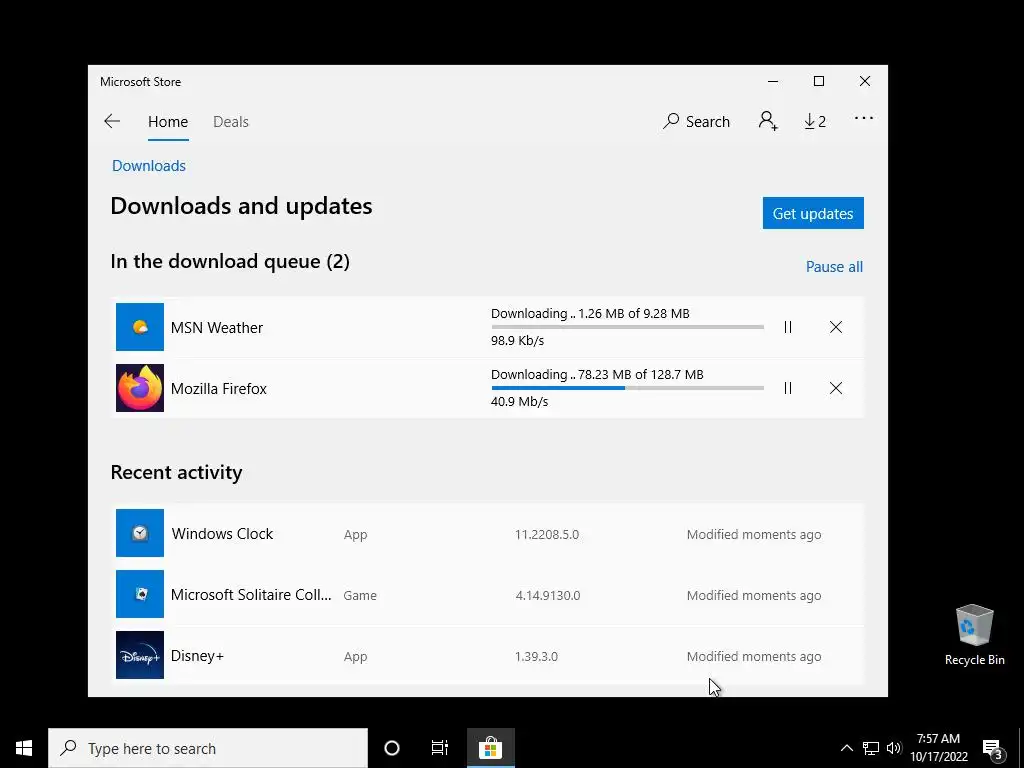Click the network tray icon

click(871, 748)
